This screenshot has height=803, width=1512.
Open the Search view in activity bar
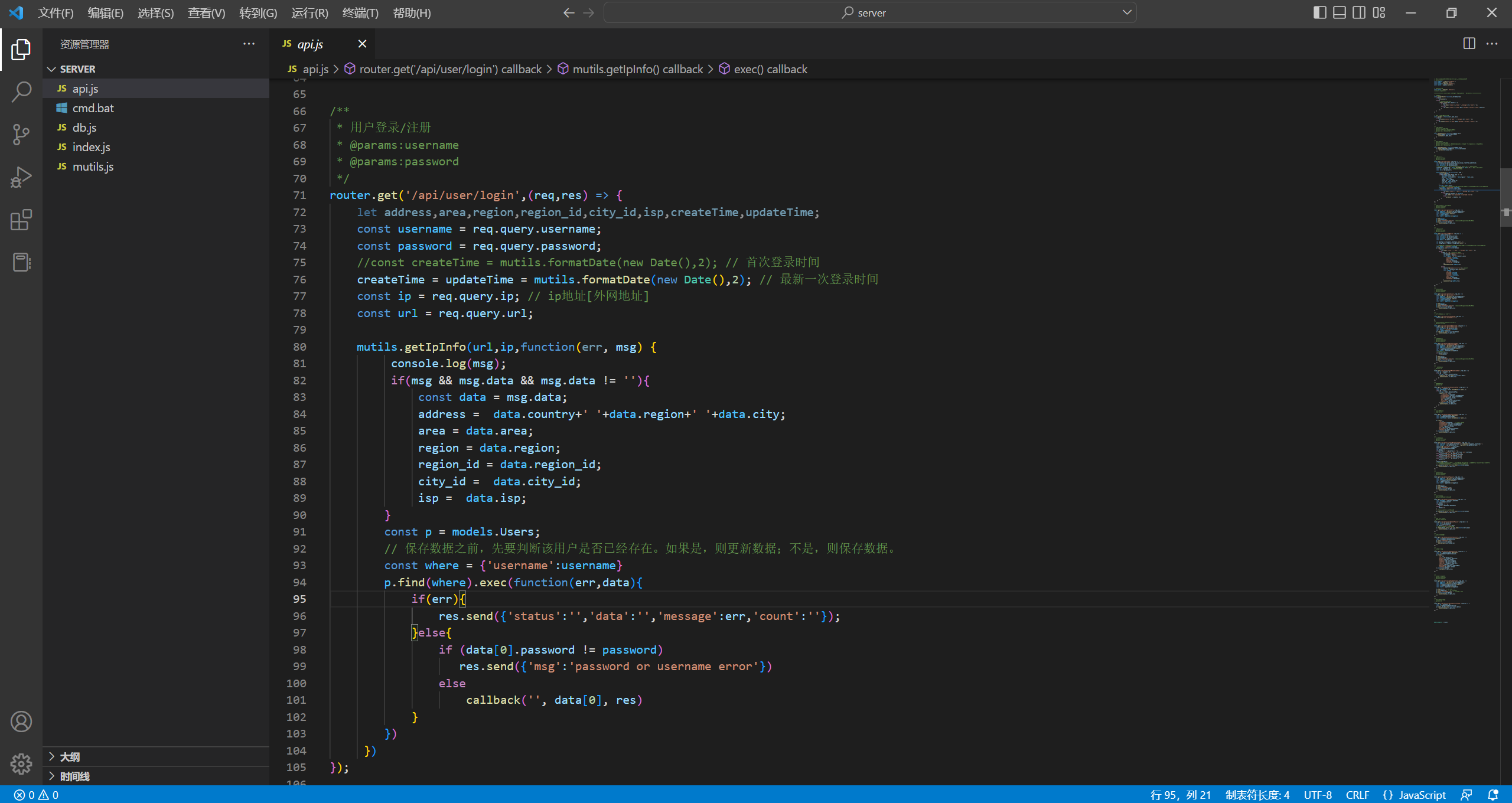tap(21, 92)
